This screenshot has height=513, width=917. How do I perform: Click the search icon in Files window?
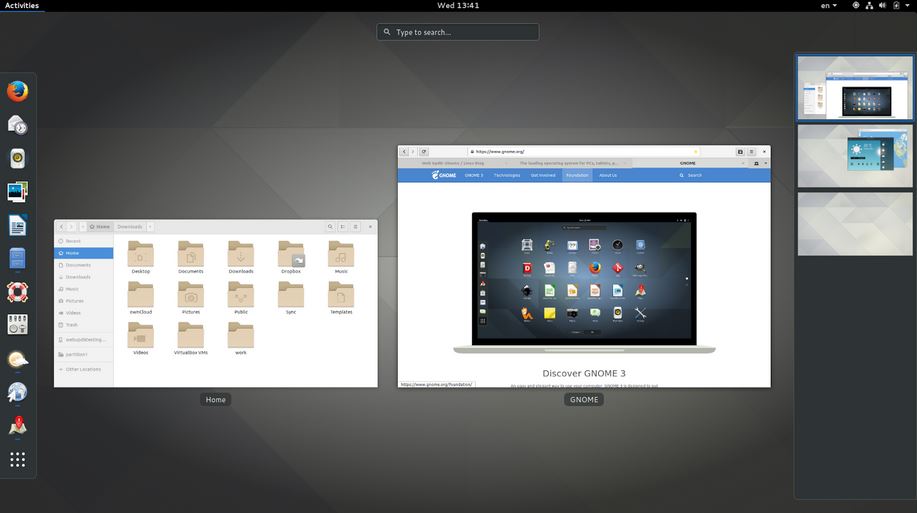click(330, 227)
